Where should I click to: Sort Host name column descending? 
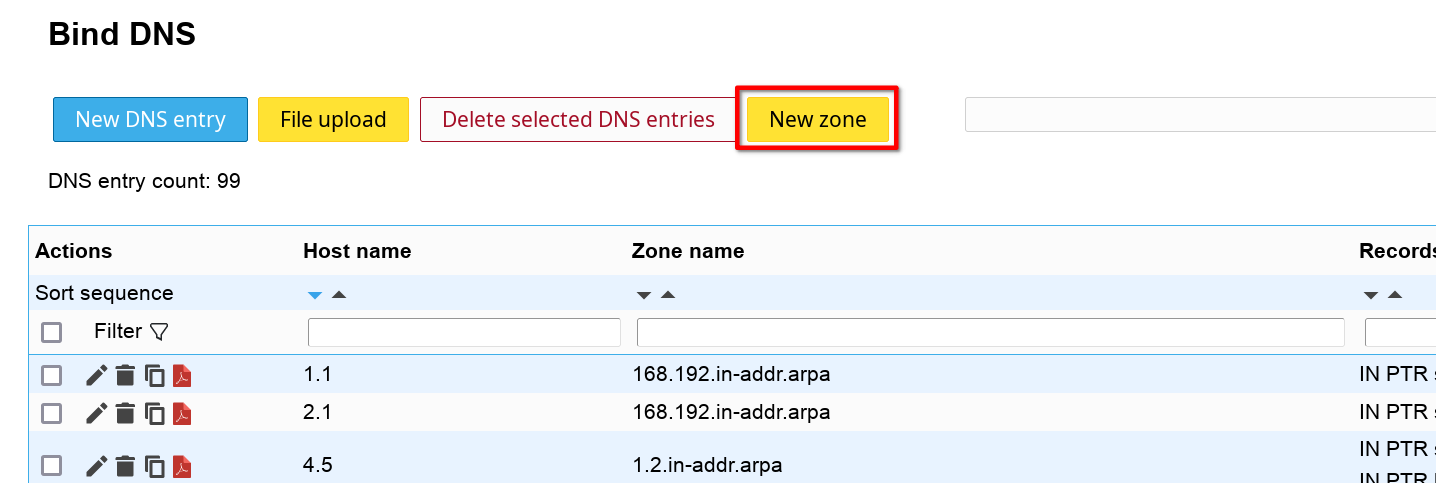tap(315, 295)
